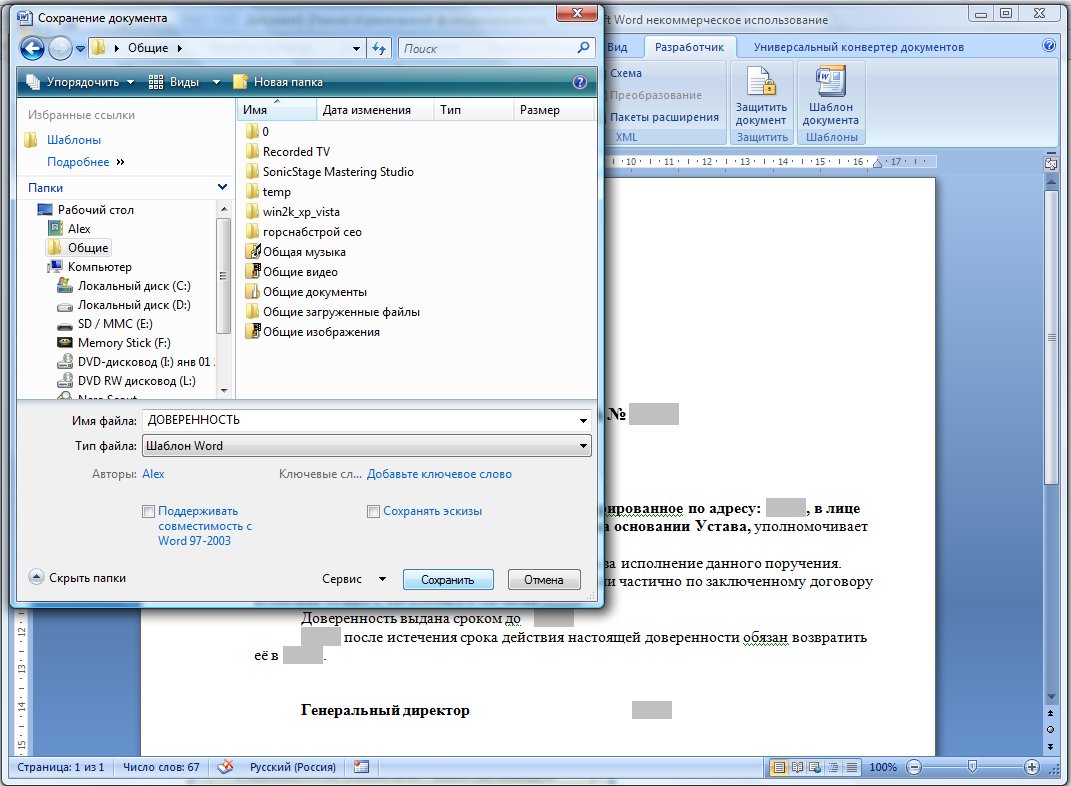Switch to Outline view icon

tap(833, 767)
